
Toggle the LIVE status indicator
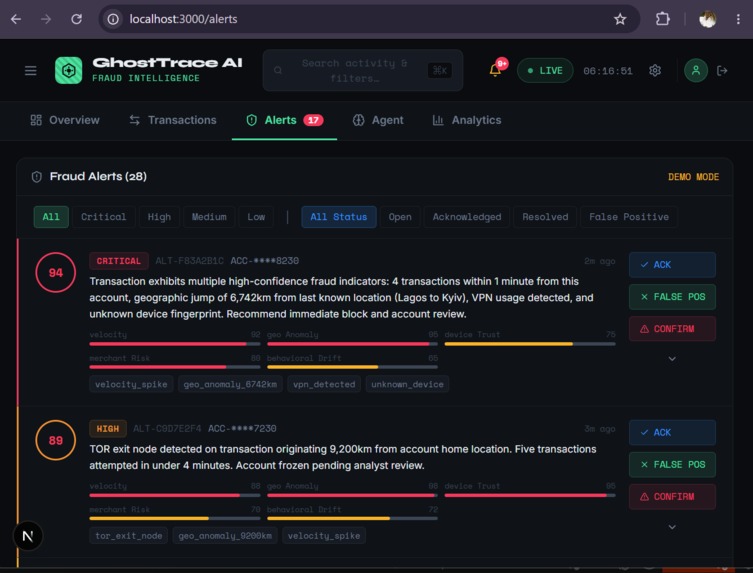545,71
